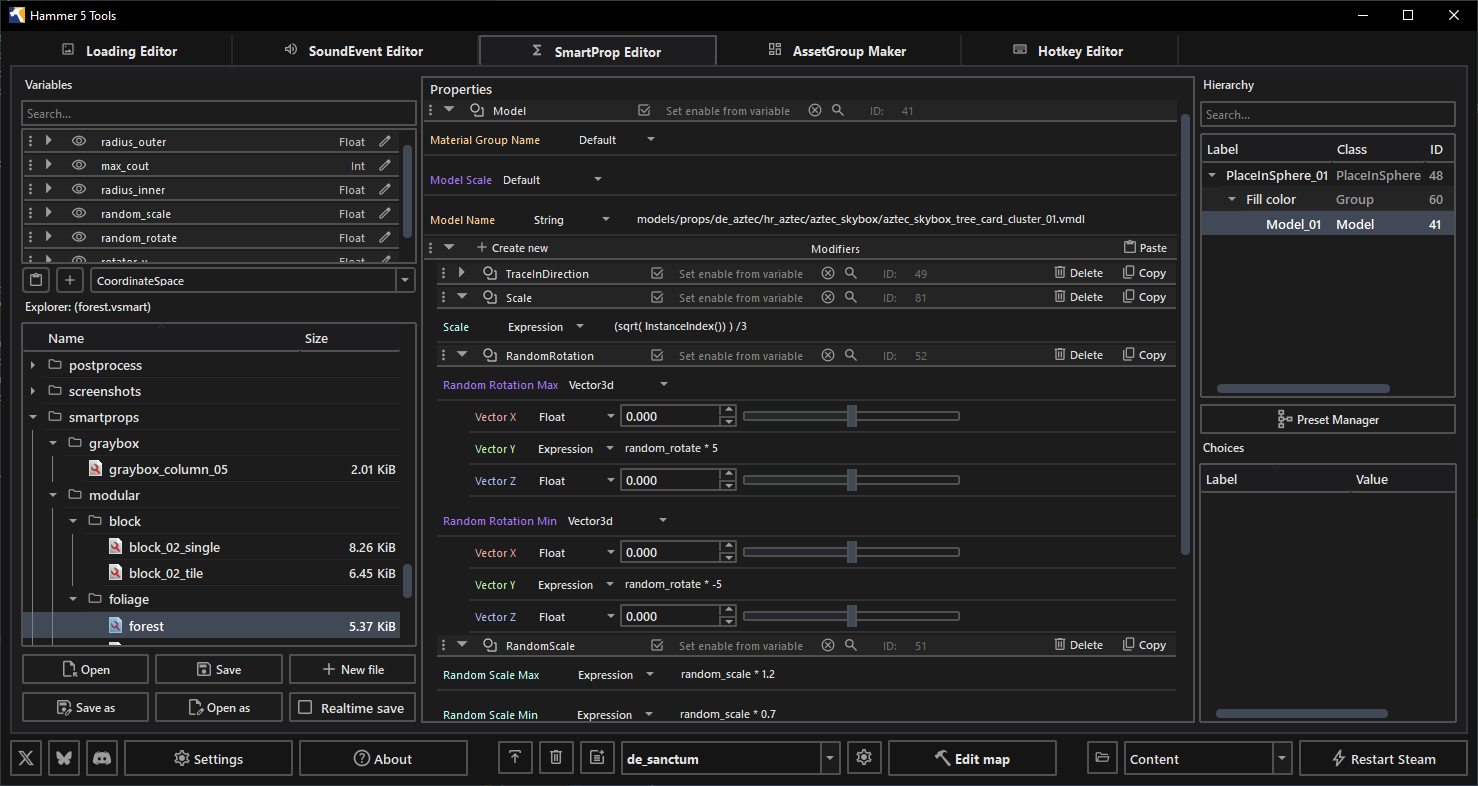Click paste icon beside add variable button
Viewport: 1478px width, 786px height.
pos(36,281)
